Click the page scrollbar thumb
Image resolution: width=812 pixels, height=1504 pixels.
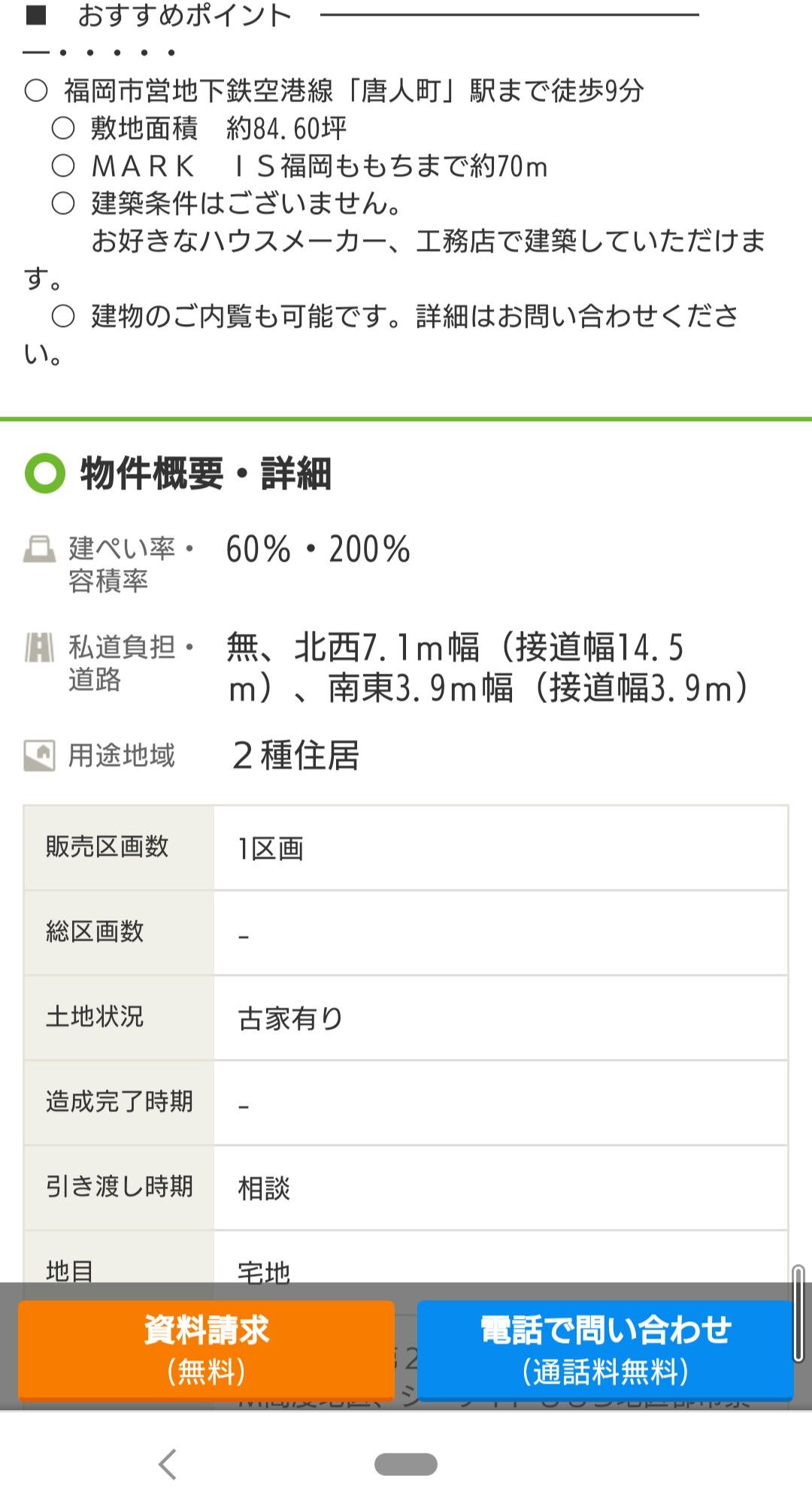[798, 1313]
